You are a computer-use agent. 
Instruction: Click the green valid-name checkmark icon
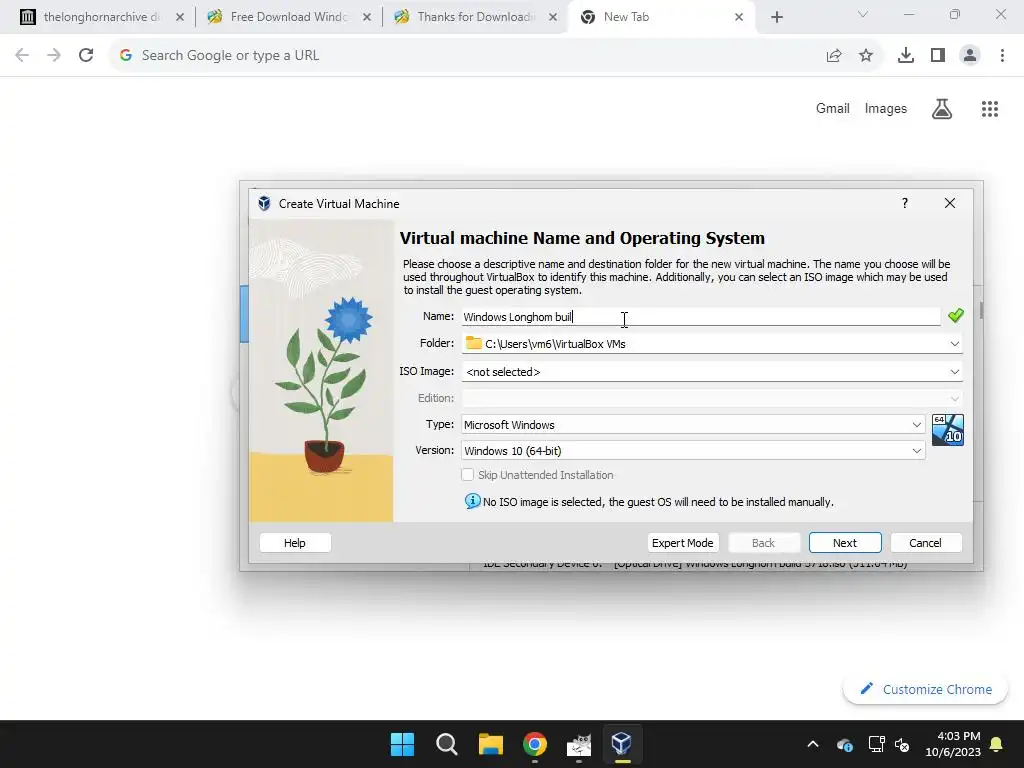click(x=955, y=315)
